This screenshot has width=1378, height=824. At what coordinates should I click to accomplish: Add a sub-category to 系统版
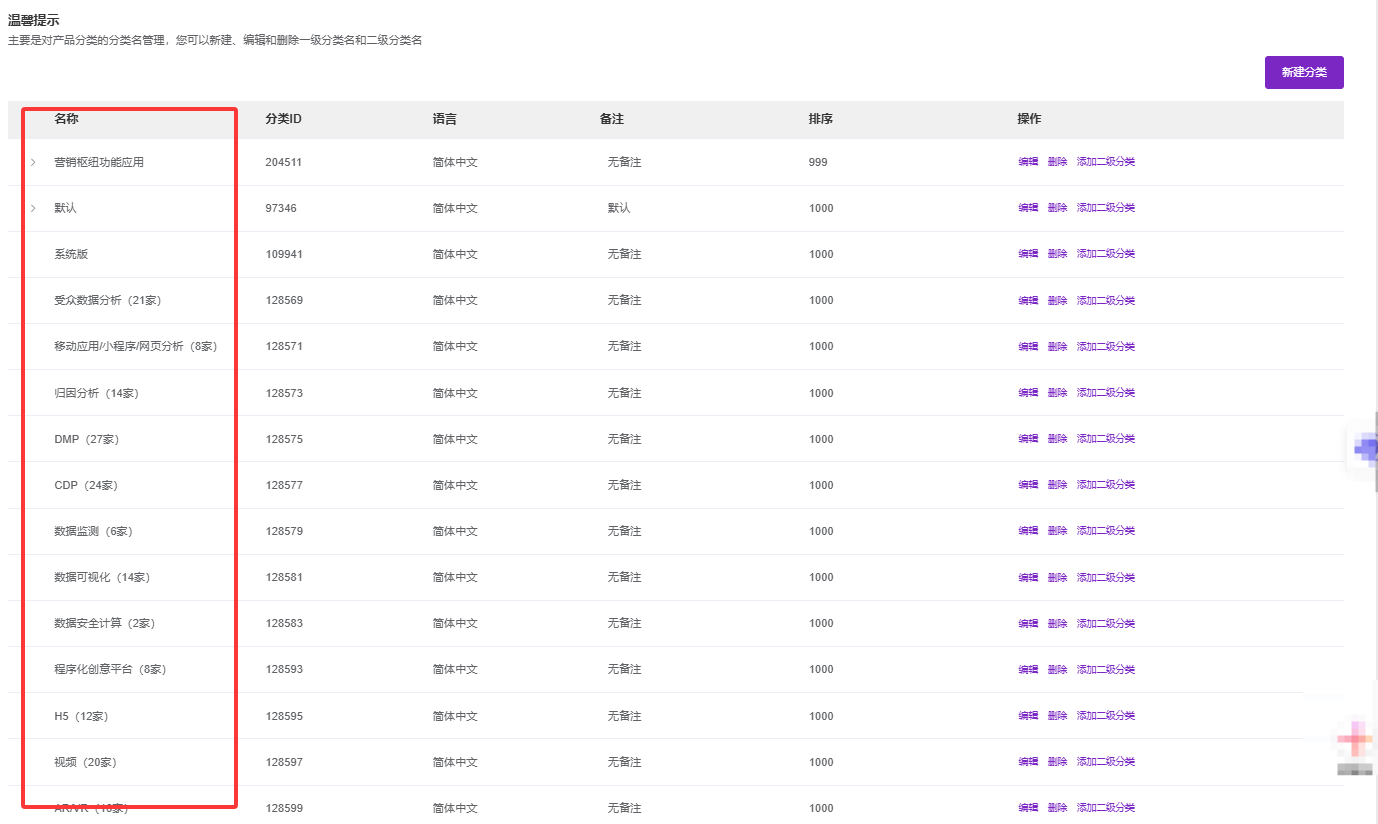[x=1105, y=254]
